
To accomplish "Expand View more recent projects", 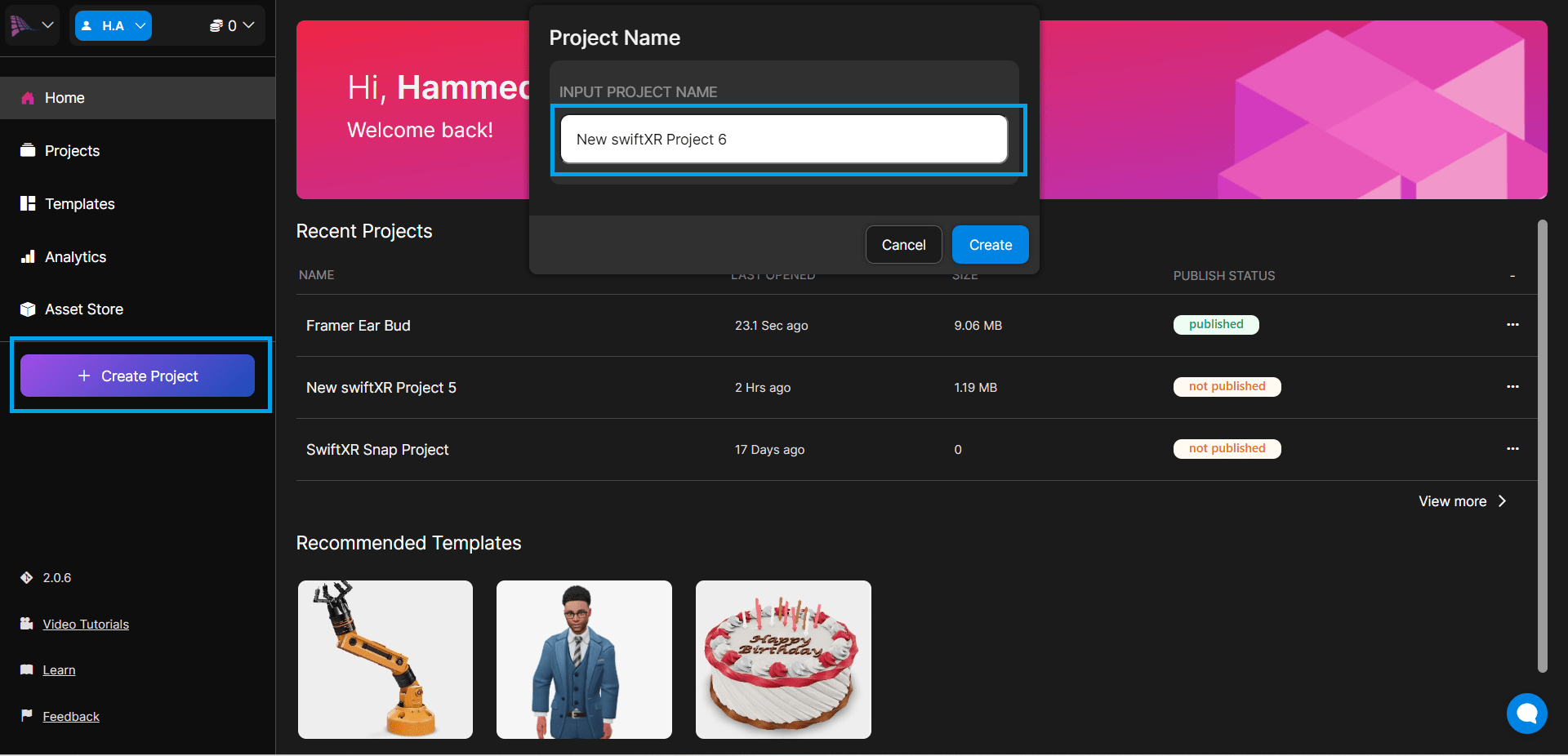I will pos(1462,501).
